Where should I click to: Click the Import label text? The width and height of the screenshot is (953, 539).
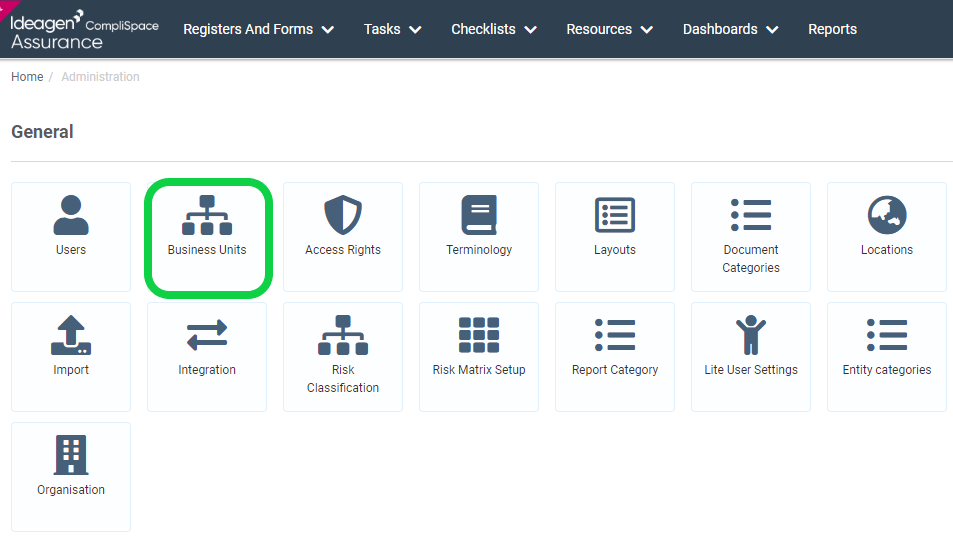[71, 369]
